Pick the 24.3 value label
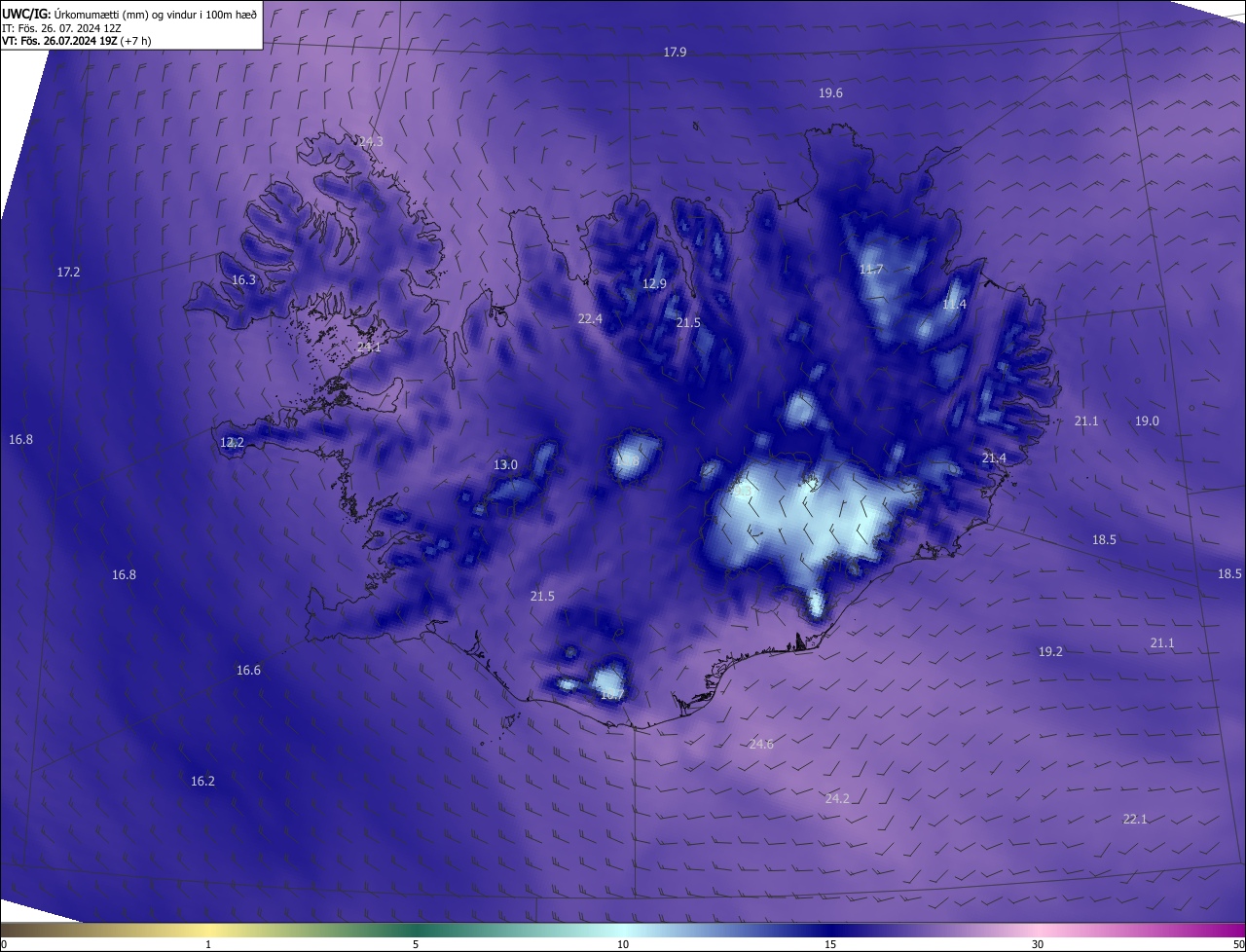 pos(371,141)
